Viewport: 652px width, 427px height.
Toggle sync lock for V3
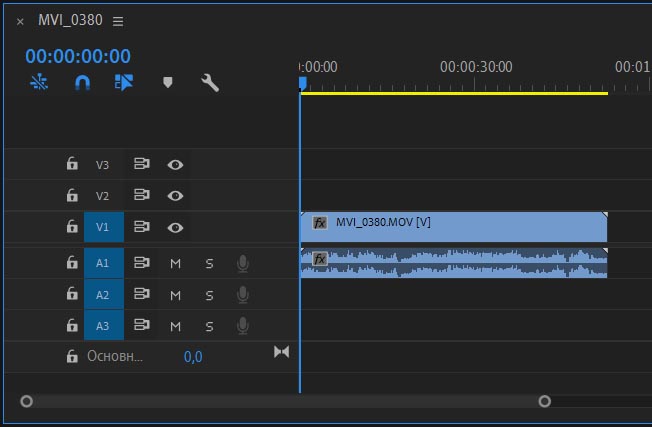point(141,164)
